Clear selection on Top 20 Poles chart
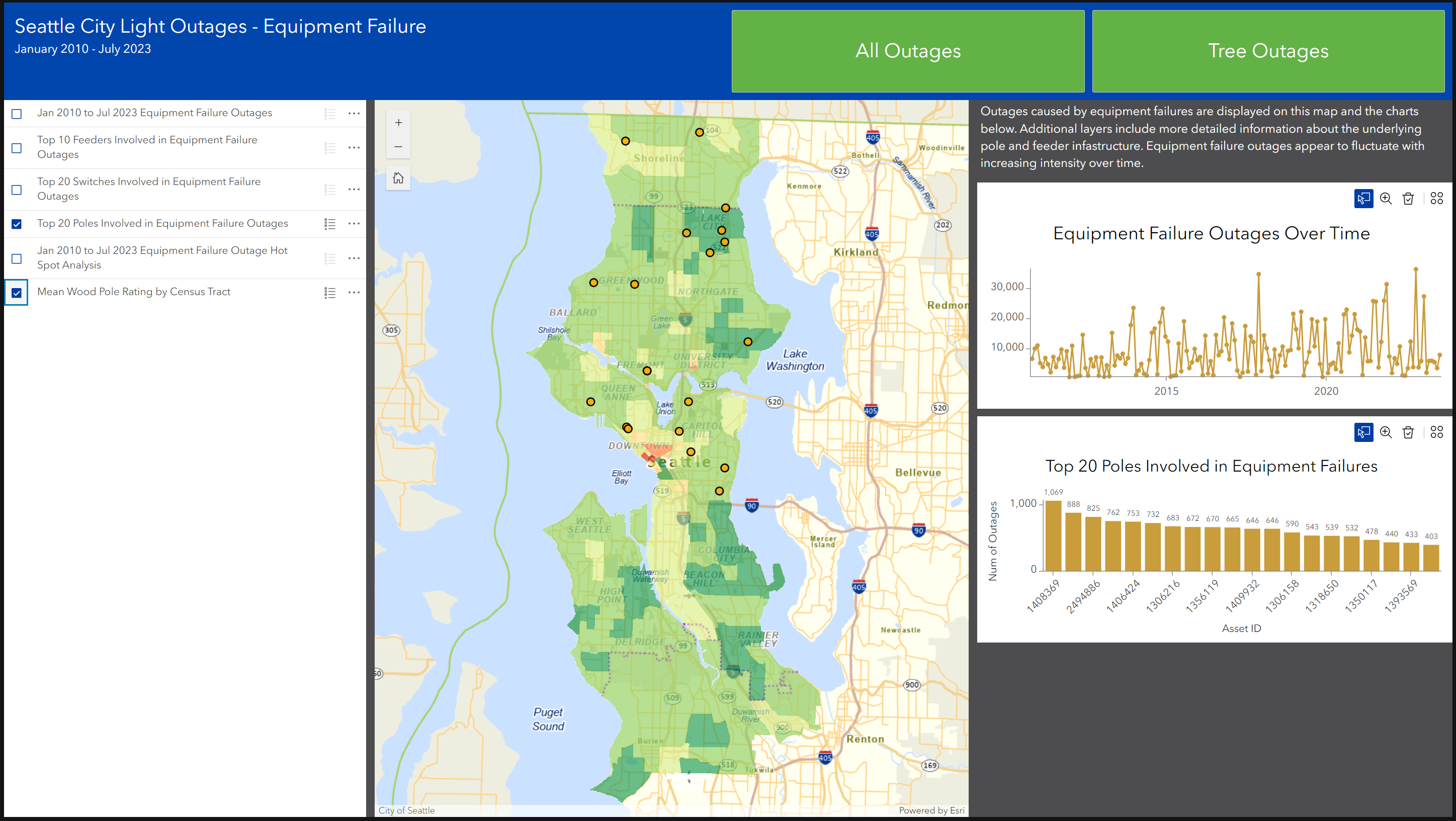Image resolution: width=1456 pixels, height=821 pixels. (x=1408, y=432)
